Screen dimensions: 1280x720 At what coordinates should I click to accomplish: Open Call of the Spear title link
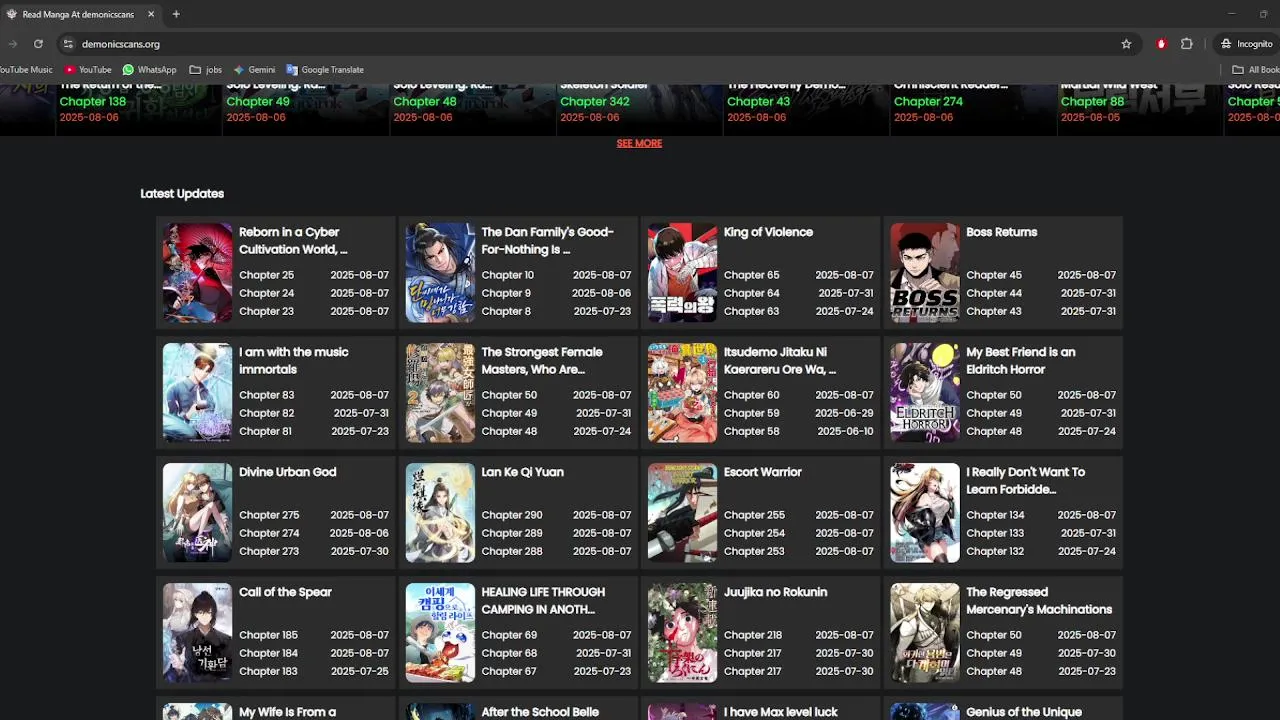(285, 592)
